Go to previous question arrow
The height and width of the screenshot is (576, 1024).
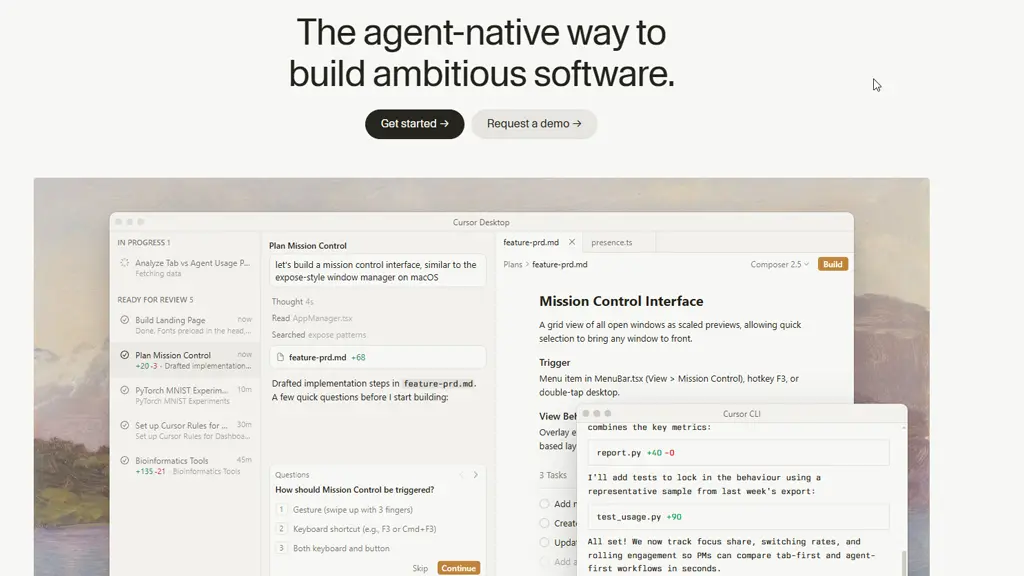click(461, 475)
